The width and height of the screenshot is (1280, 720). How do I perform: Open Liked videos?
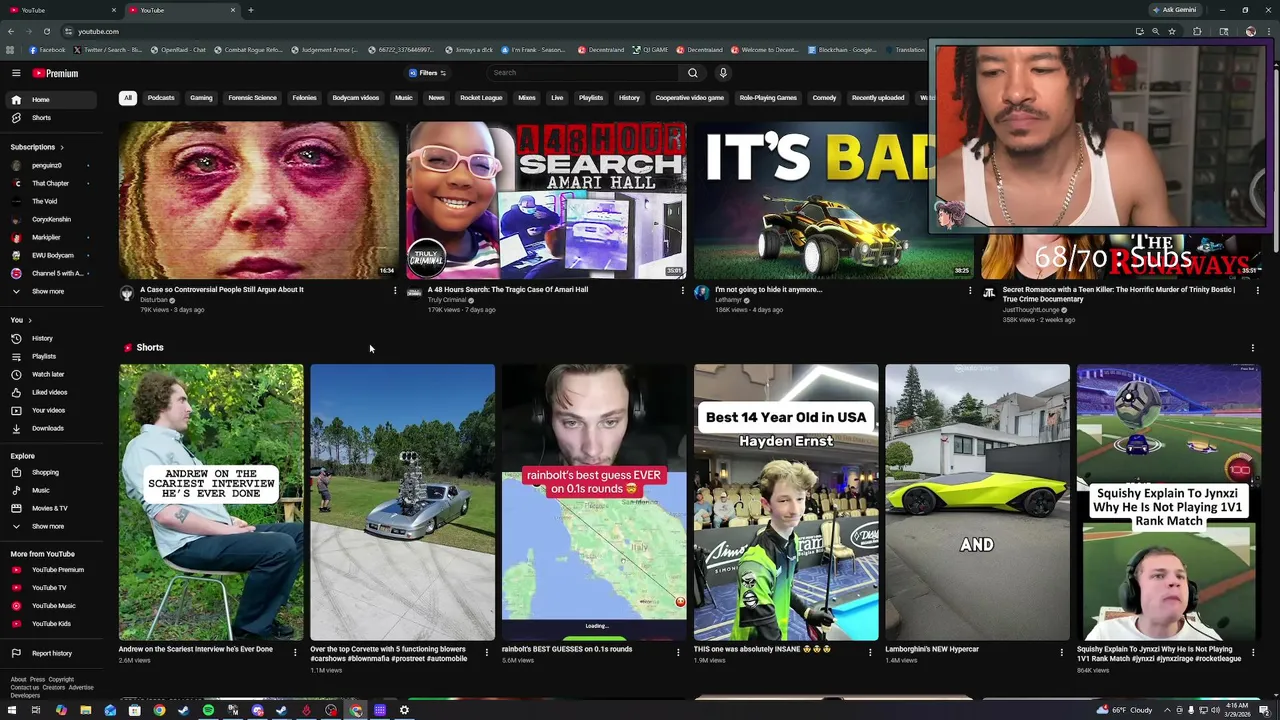pyautogui.click(x=50, y=392)
